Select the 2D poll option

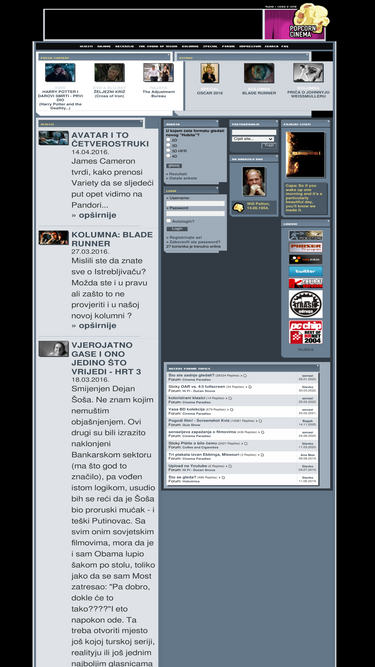[168, 140]
